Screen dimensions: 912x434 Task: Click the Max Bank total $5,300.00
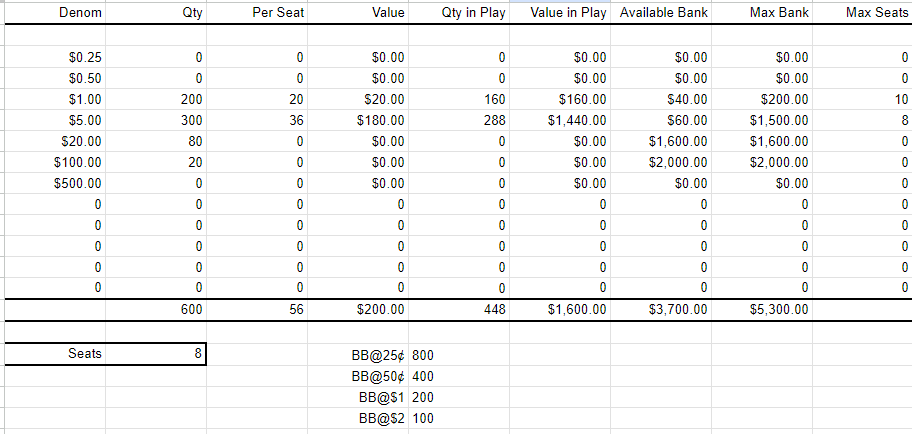pyautogui.click(x=763, y=310)
